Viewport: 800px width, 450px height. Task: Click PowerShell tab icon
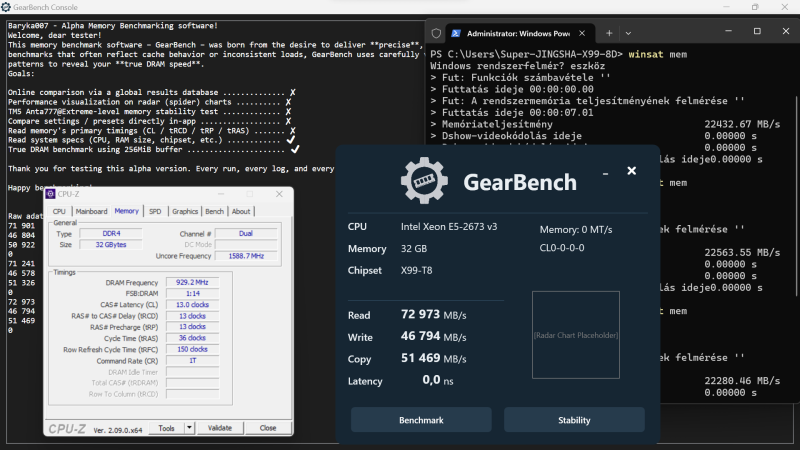click(x=456, y=33)
